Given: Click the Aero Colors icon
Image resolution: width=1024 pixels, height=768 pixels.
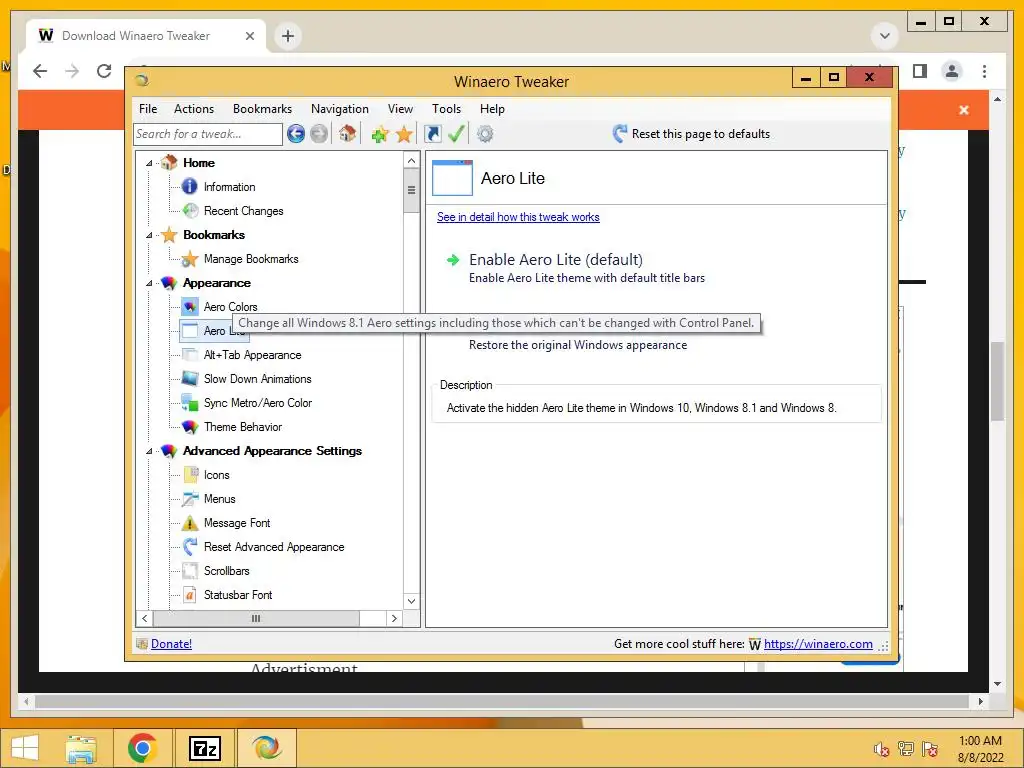Looking at the screenshot, I should coord(190,306).
